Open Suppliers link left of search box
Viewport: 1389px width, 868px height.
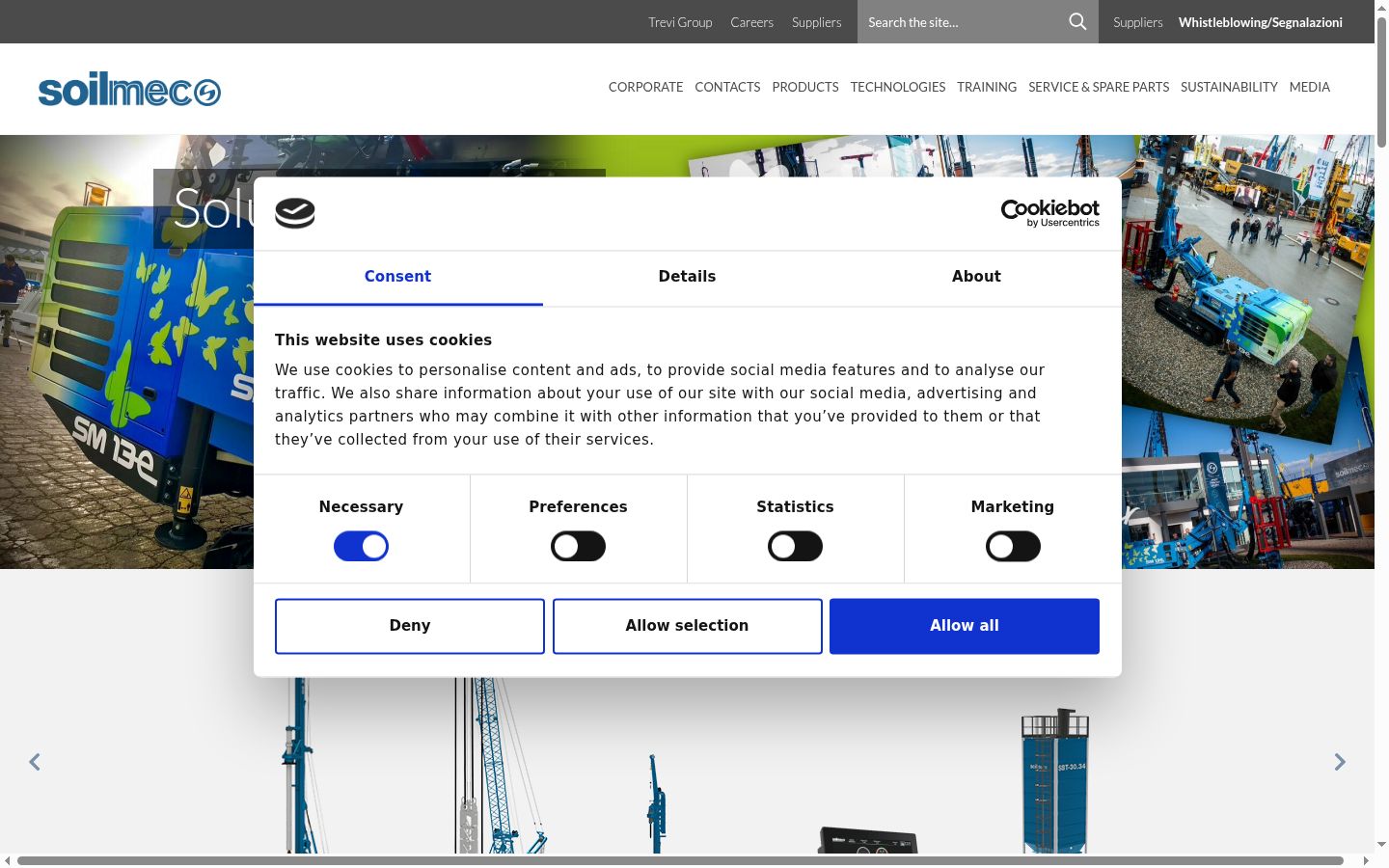point(816,22)
